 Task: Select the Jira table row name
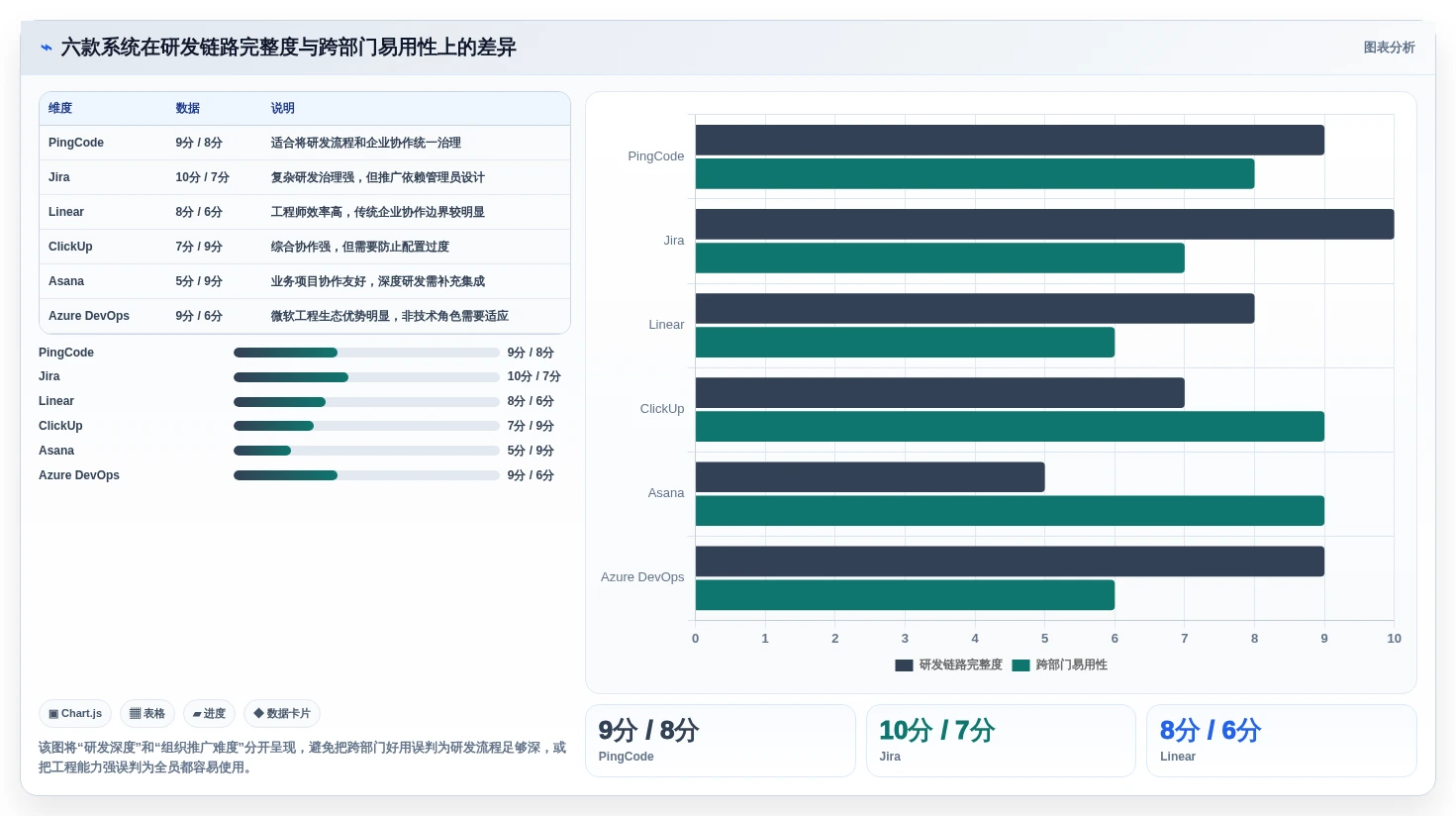click(59, 177)
